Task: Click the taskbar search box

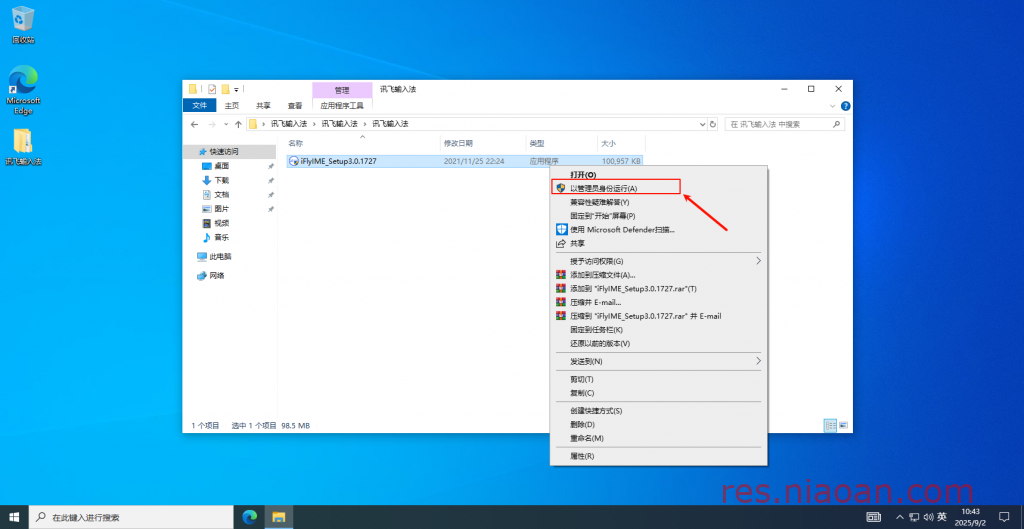Action: tap(131, 517)
